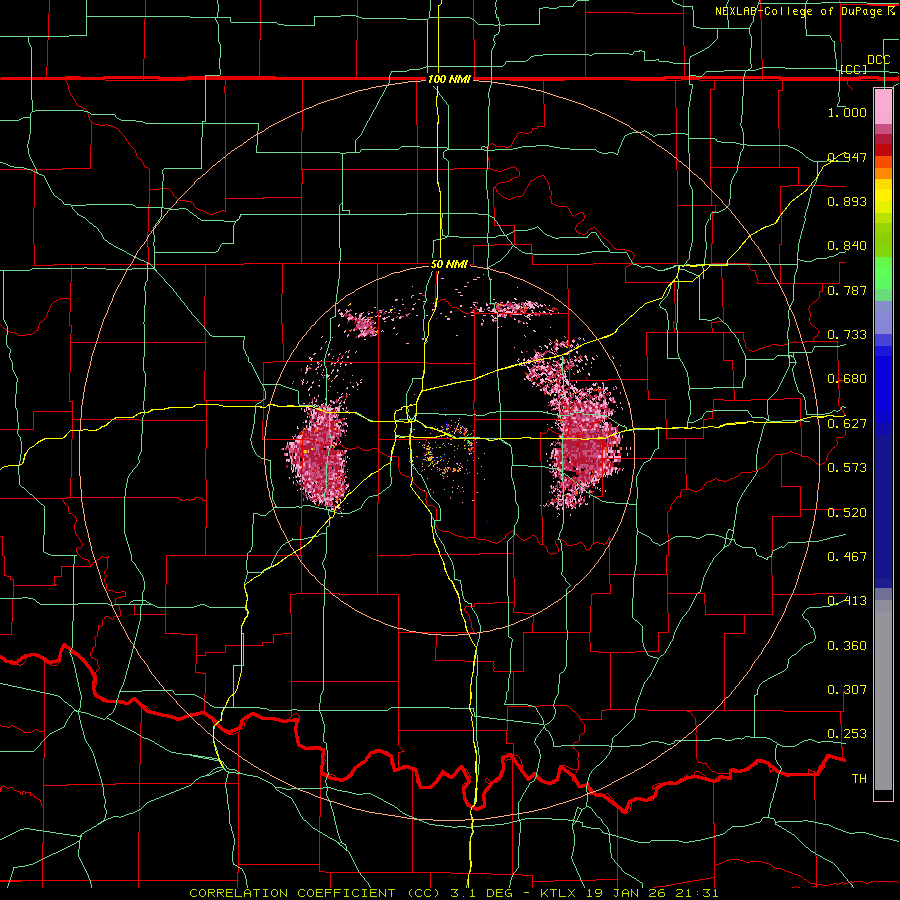Click the TH label on color scale
The height and width of the screenshot is (900, 900).
click(x=859, y=778)
